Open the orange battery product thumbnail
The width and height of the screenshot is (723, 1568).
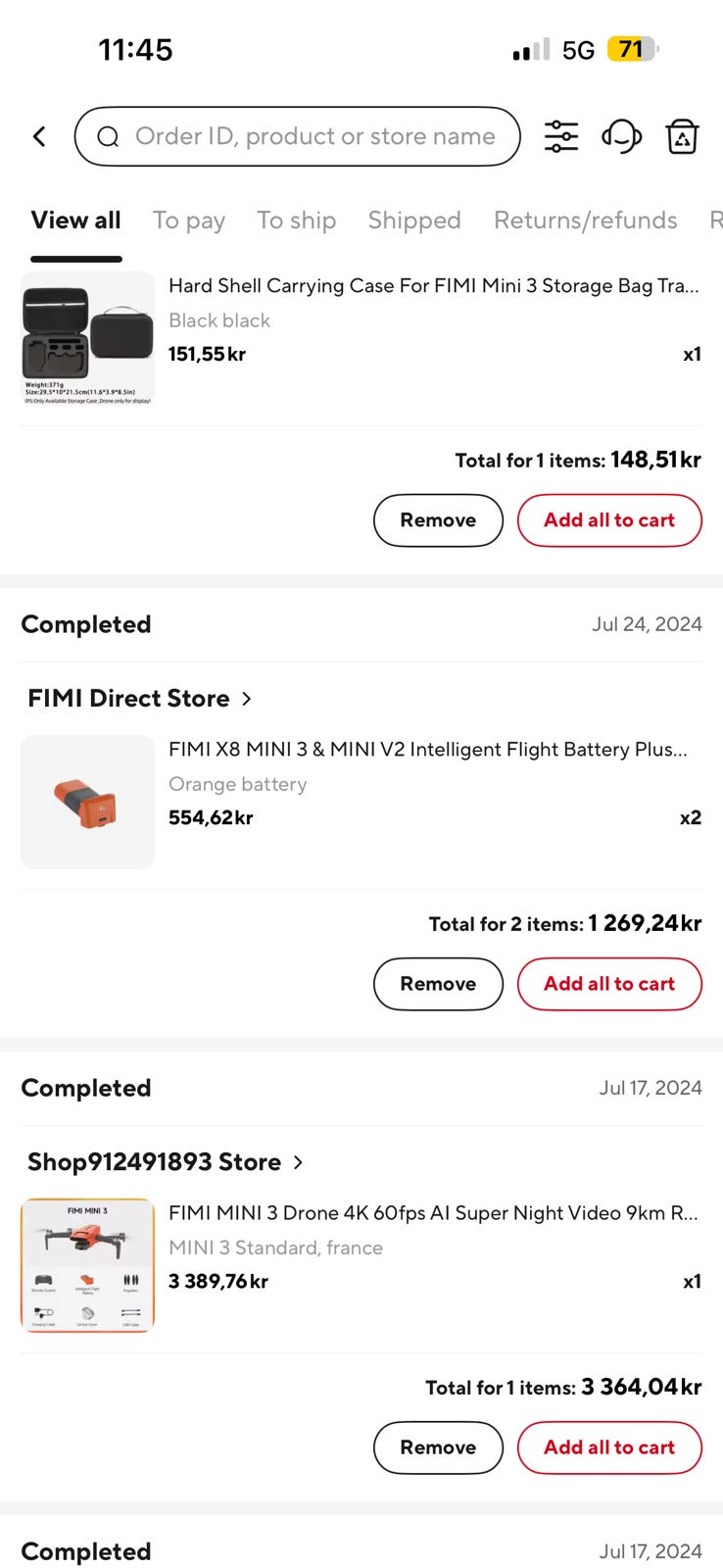88,802
